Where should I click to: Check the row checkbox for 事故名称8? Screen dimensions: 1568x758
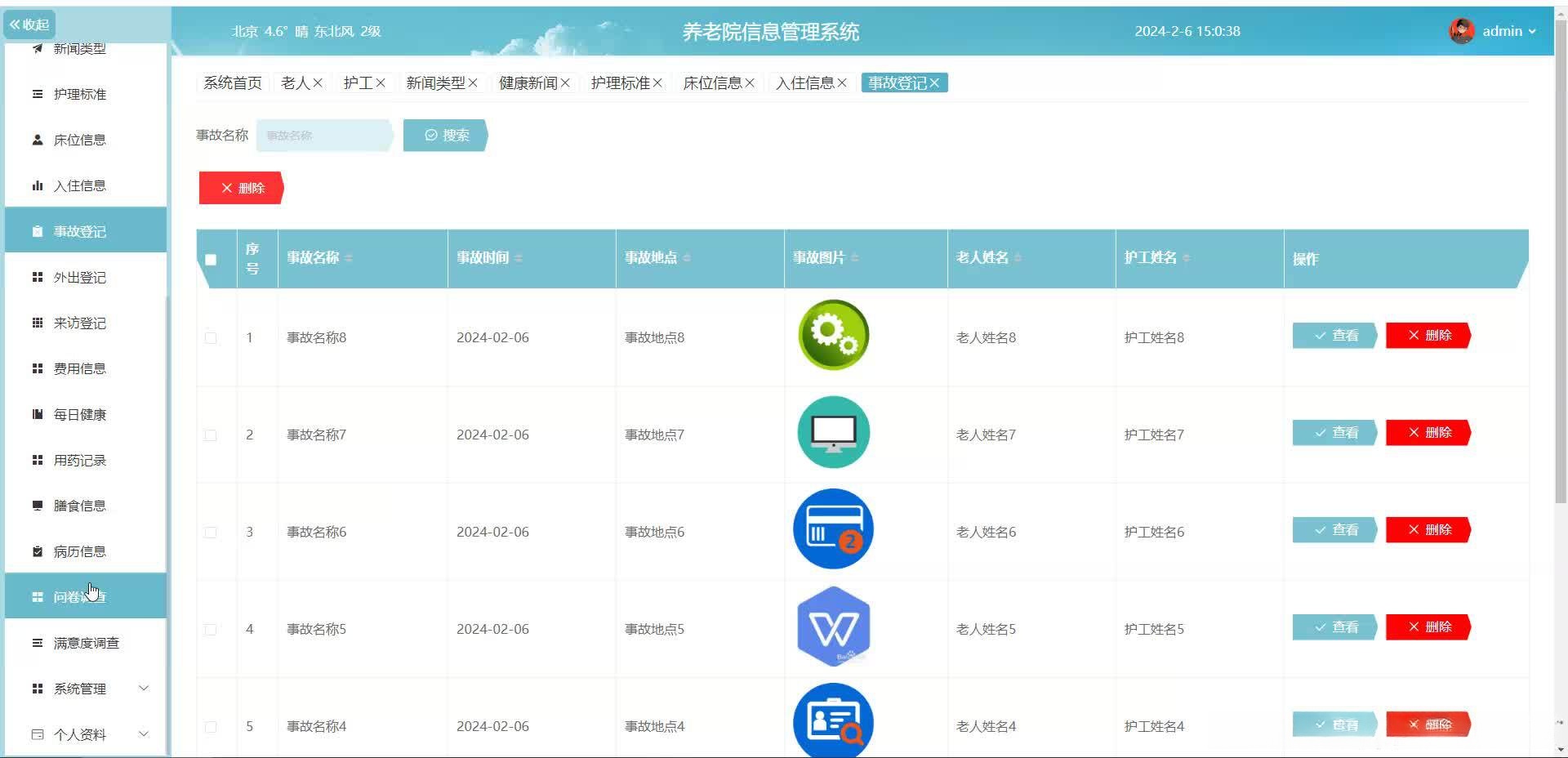[x=211, y=337]
